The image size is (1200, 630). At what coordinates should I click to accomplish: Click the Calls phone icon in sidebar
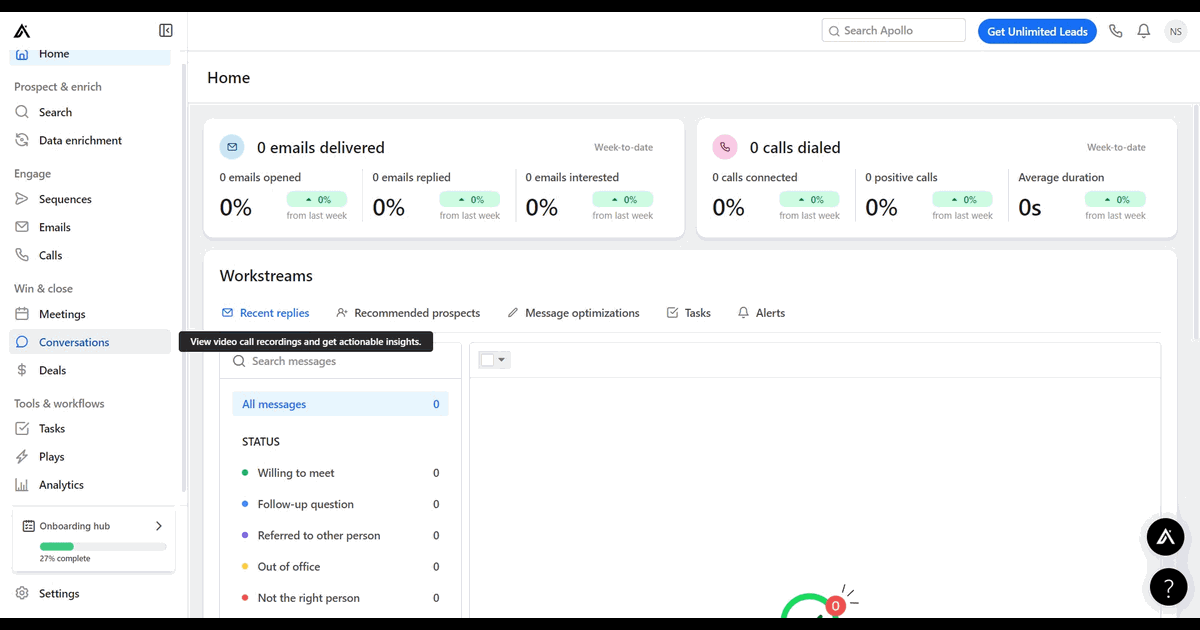(22, 255)
